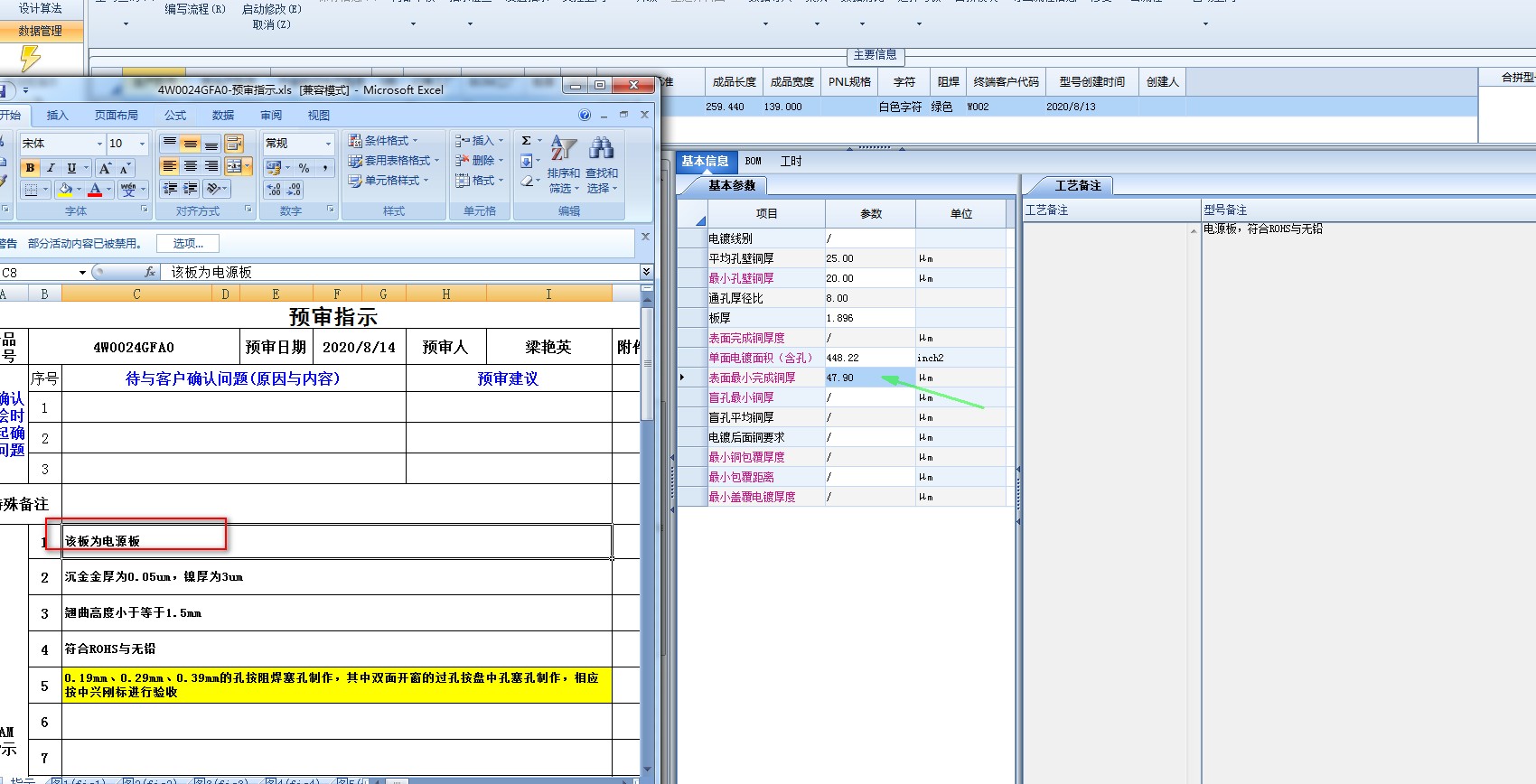Switch to 视图 ribbon tab
The width and height of the screenshot is (1536, 784).
tap(318, 115)
